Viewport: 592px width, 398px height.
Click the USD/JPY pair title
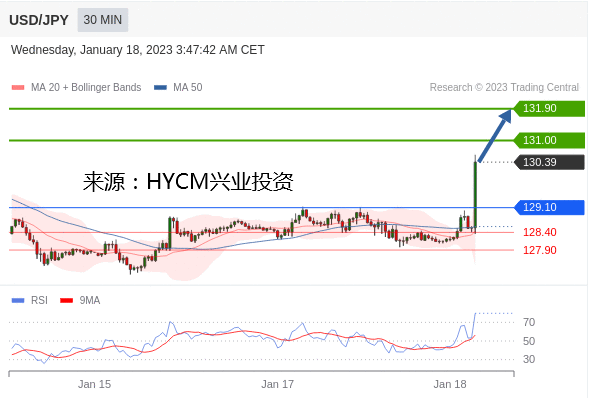(39, 20)
